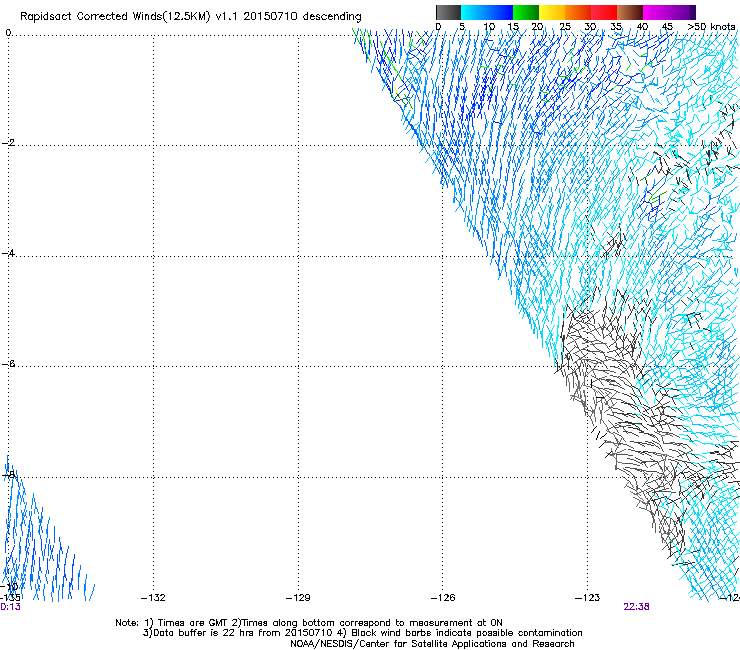Click the '10' label under the color bar

click(489, 26)
